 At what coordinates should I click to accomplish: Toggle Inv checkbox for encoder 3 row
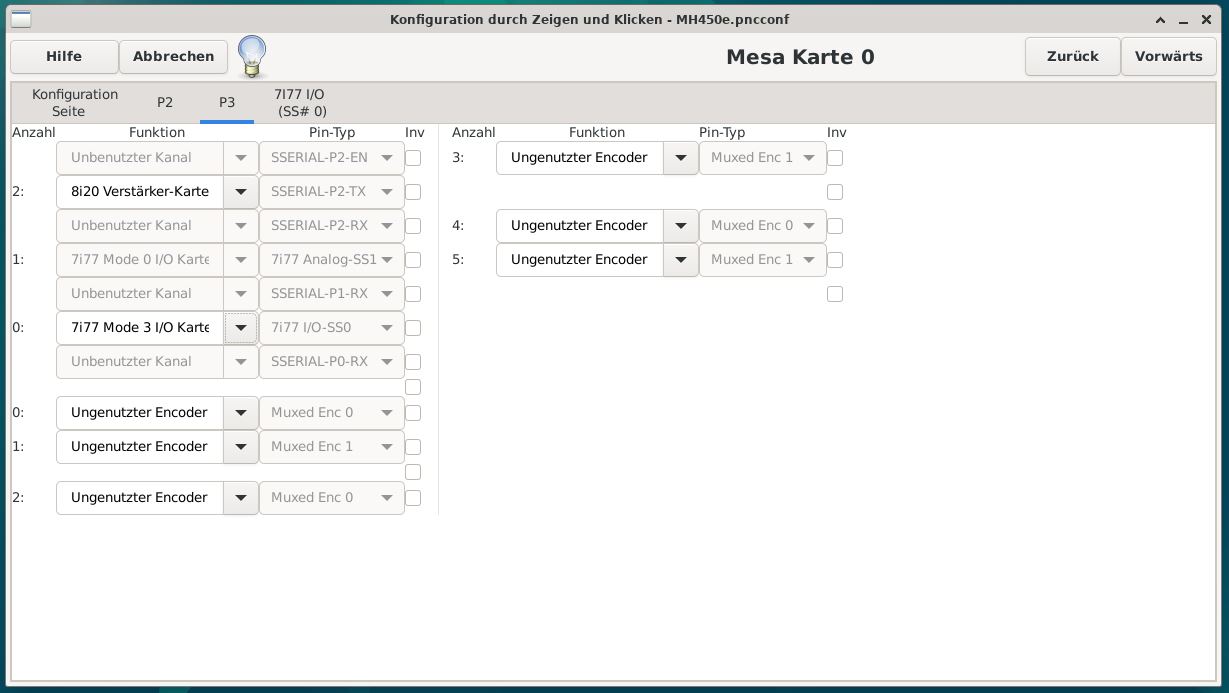click(835, 158)
